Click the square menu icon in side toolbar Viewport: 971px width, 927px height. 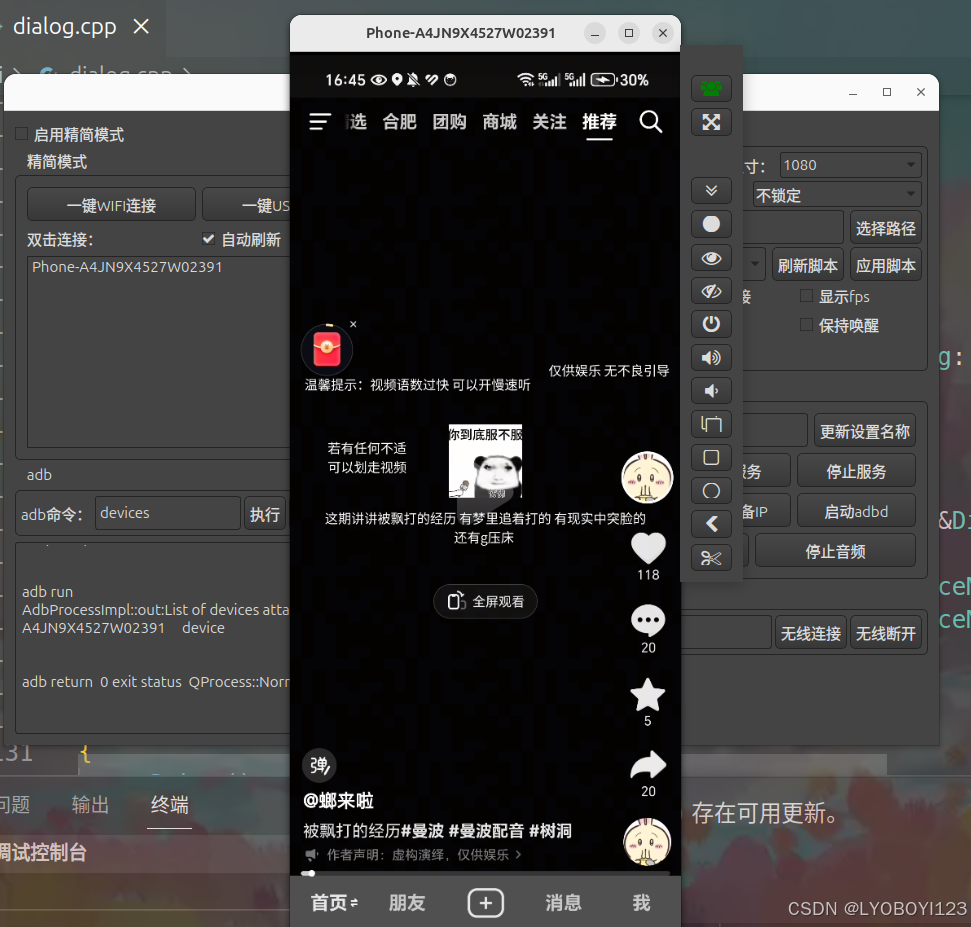711,458
